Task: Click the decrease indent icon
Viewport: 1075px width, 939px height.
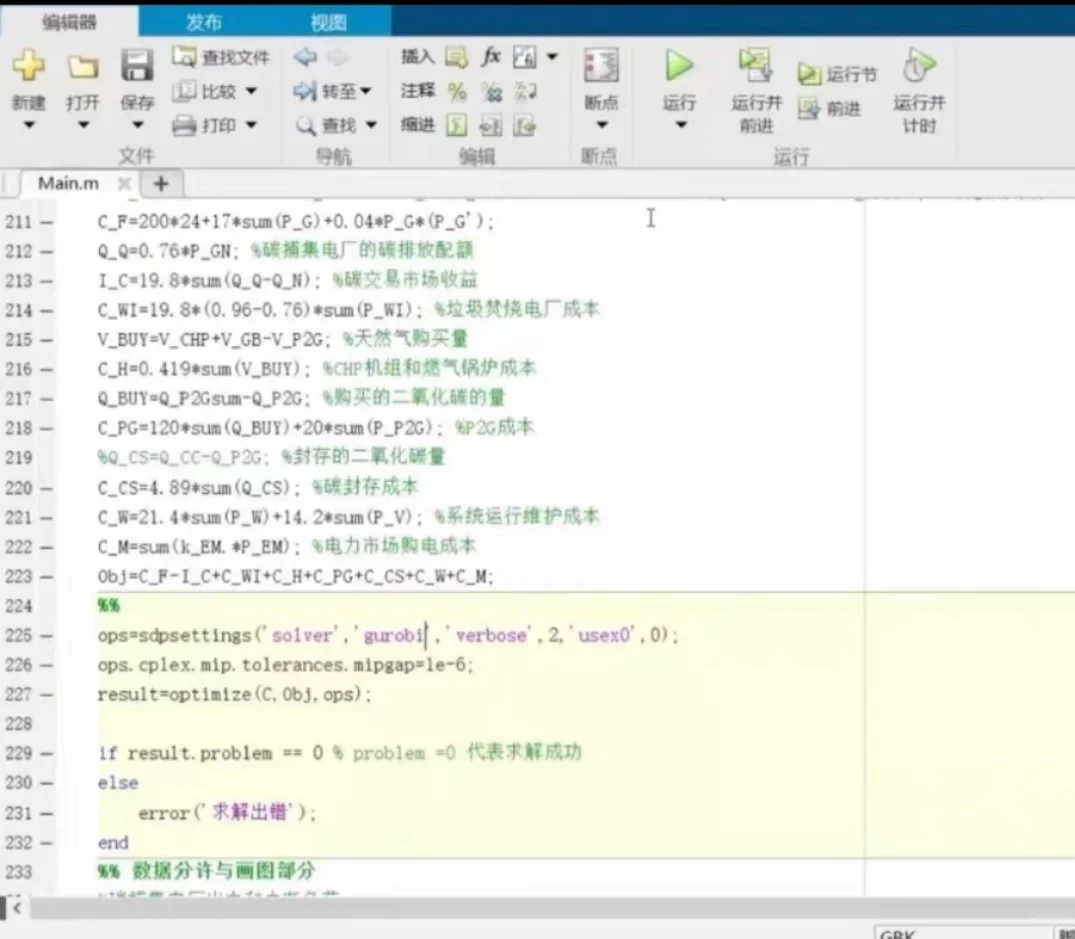Action: click(x=524, y=125)
